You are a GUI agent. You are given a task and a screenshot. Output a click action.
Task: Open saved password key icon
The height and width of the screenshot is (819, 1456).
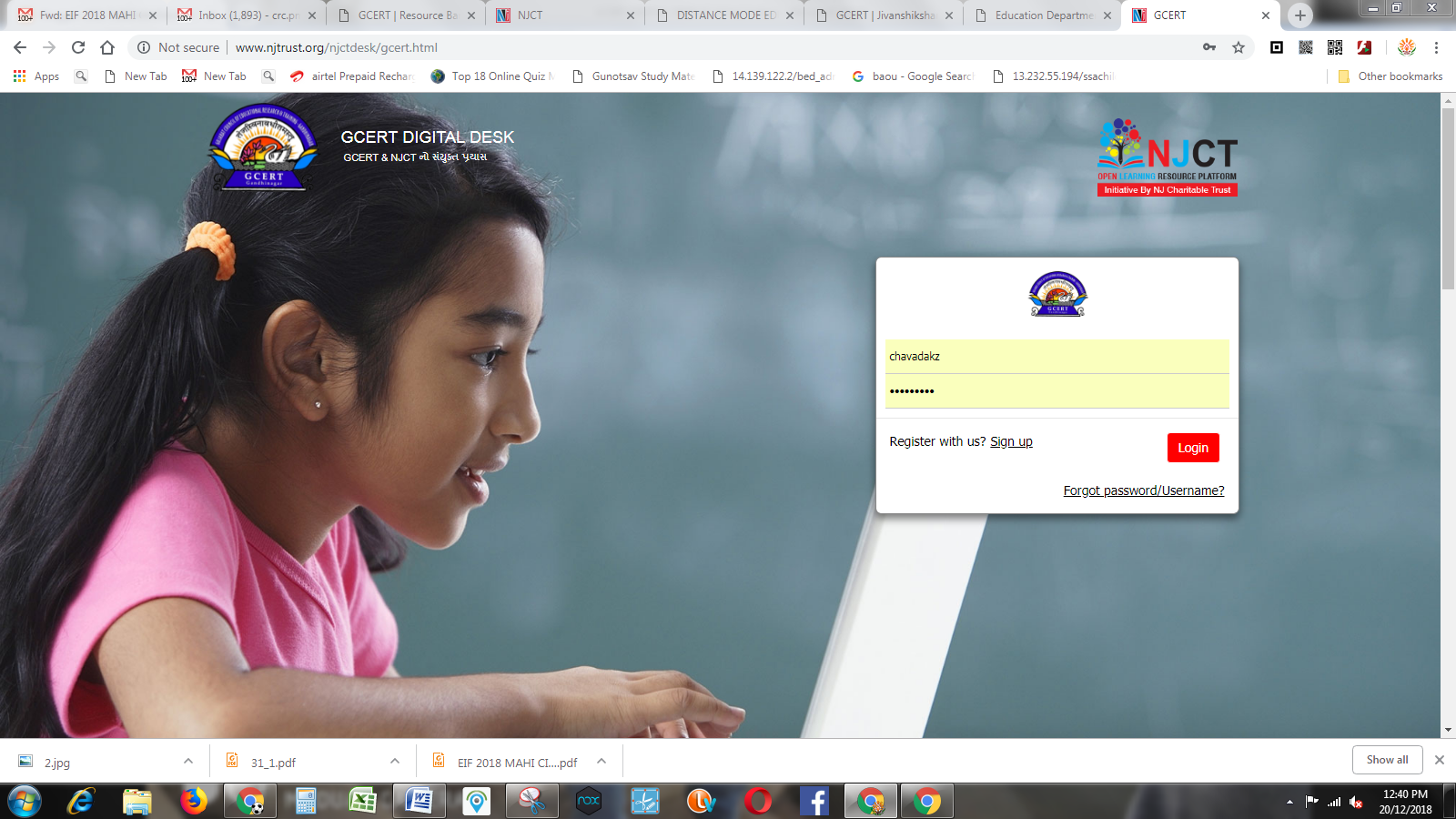point(1209,47)
